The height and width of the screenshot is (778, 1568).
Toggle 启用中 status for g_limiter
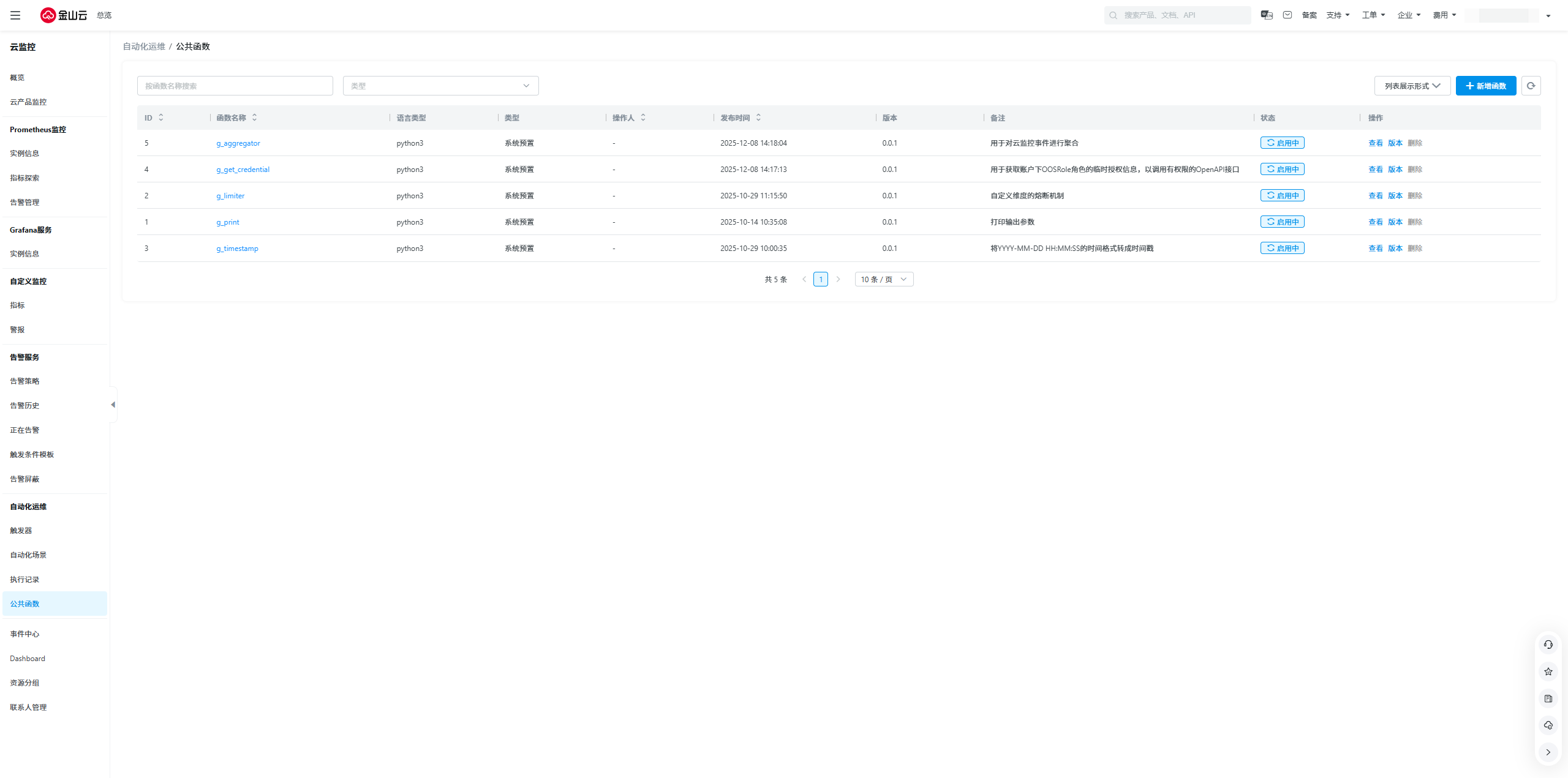(1282, 195)
